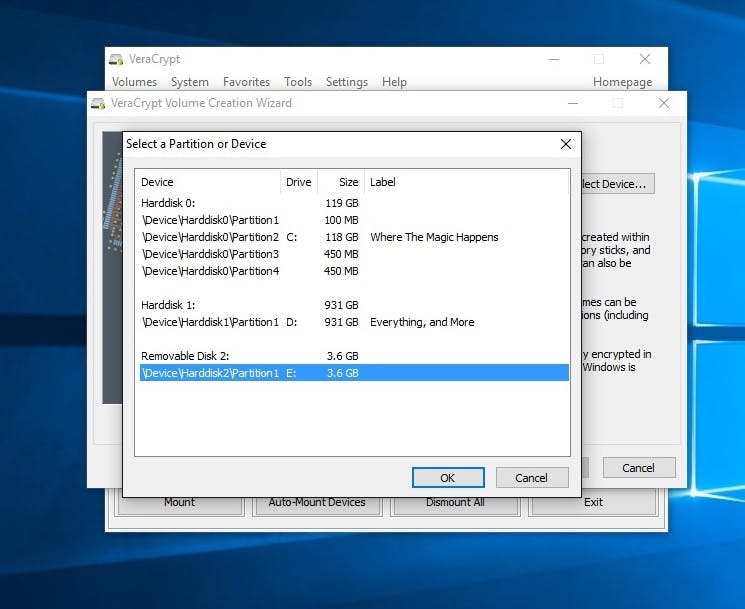Confirm the selection with the OK button
This screenshot has width=745, height=609.
(447, 477)
